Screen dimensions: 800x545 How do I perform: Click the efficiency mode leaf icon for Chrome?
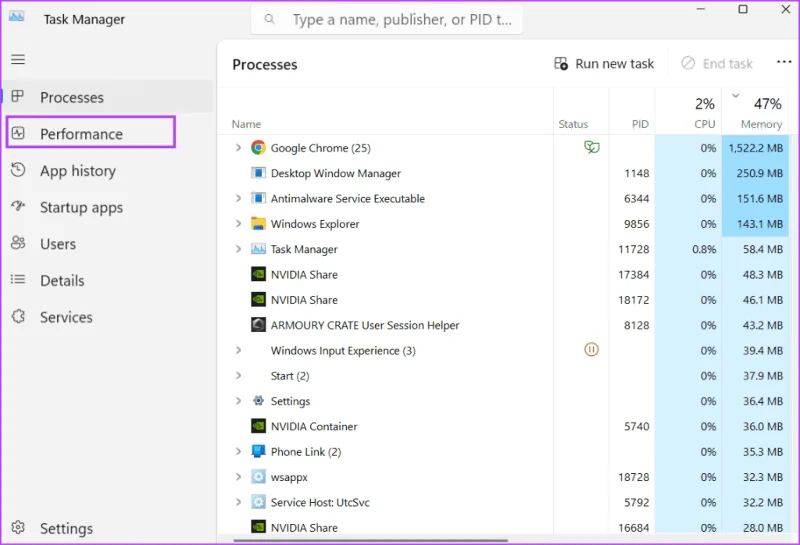click(x=591, y=147)
